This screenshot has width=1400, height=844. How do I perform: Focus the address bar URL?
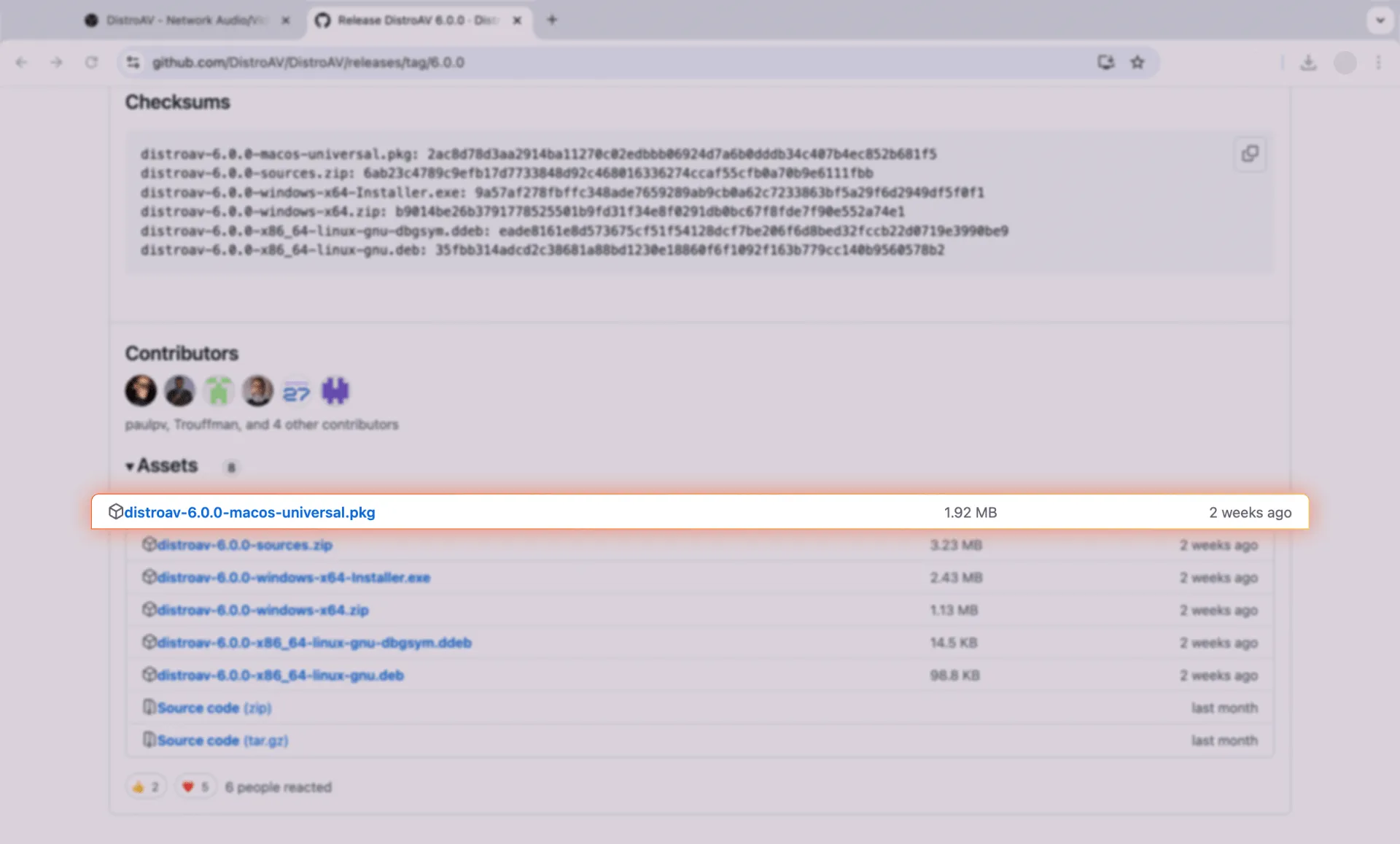tap(308, 63)
